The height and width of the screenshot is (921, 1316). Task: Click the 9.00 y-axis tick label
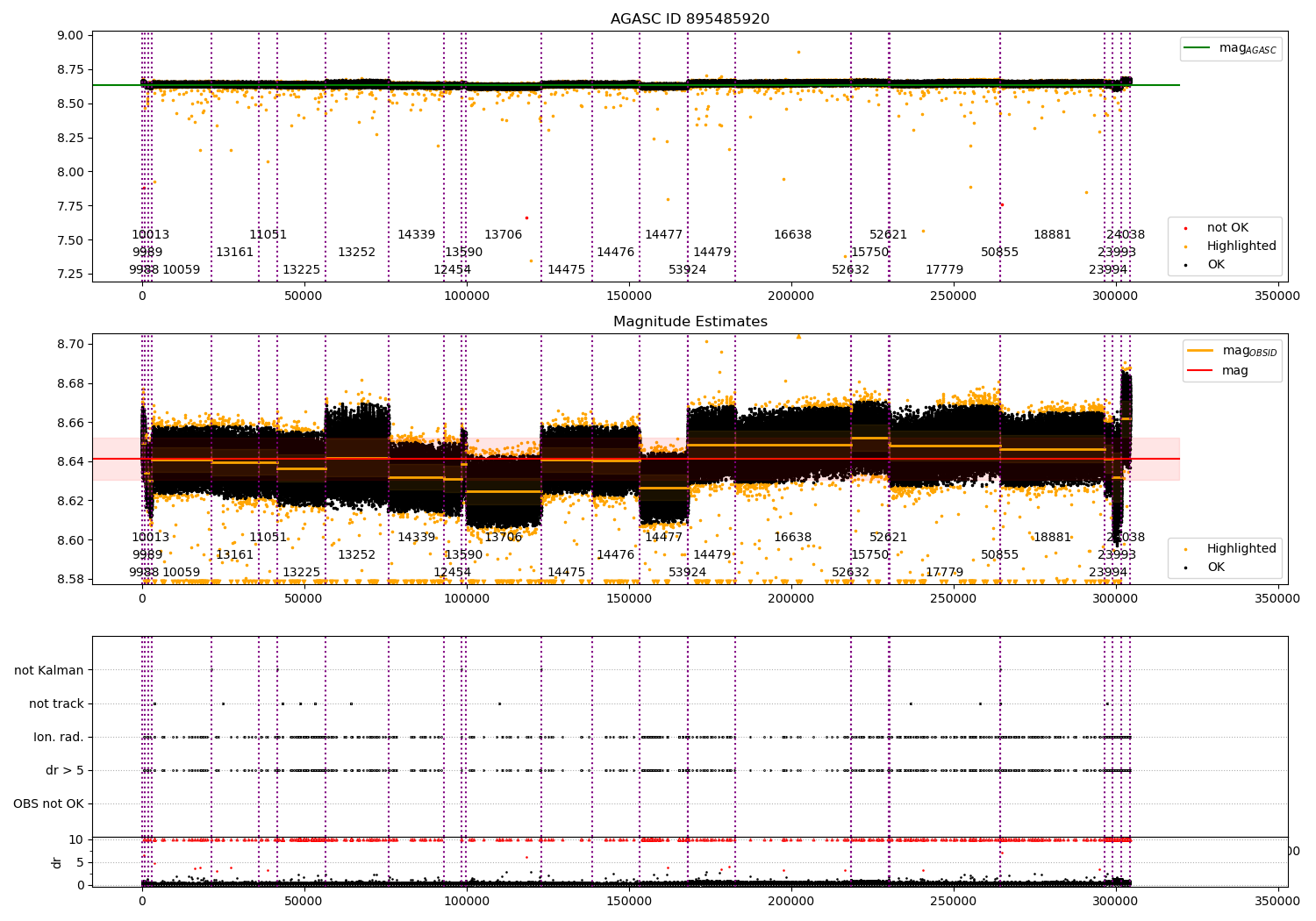[71, 36]
